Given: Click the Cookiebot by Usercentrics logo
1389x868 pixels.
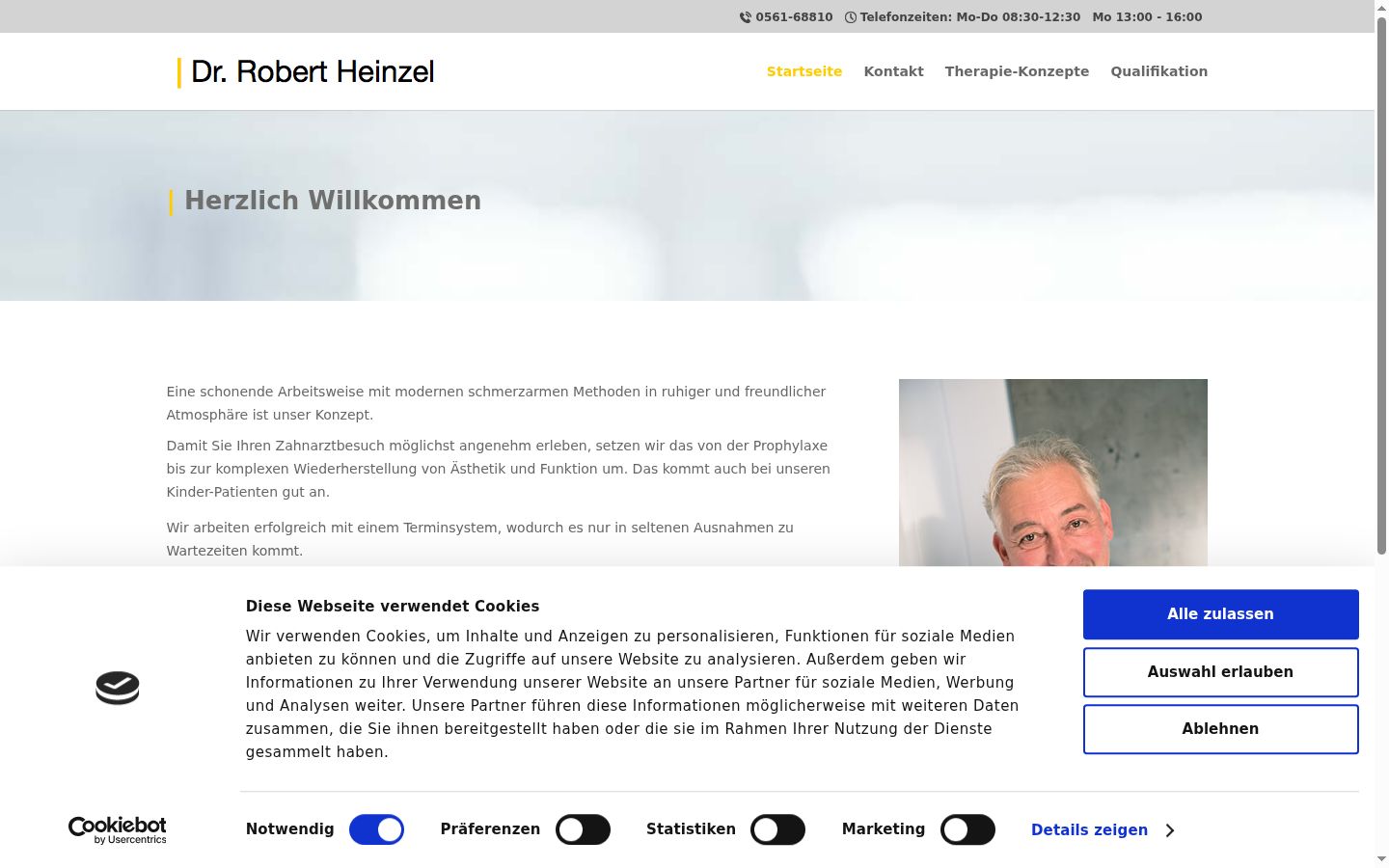Looking at the screenshot, I should tap(118, 830).
